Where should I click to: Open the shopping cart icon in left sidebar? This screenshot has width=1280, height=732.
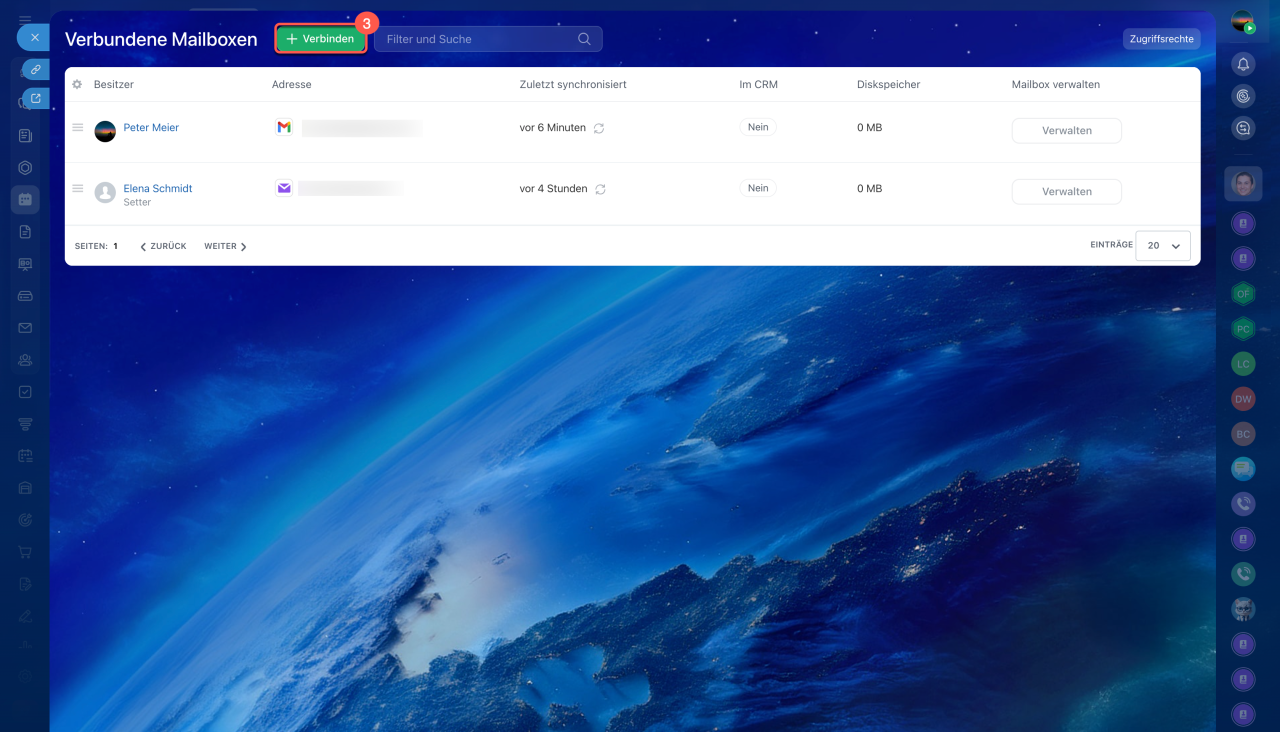[x=25, y=552]
